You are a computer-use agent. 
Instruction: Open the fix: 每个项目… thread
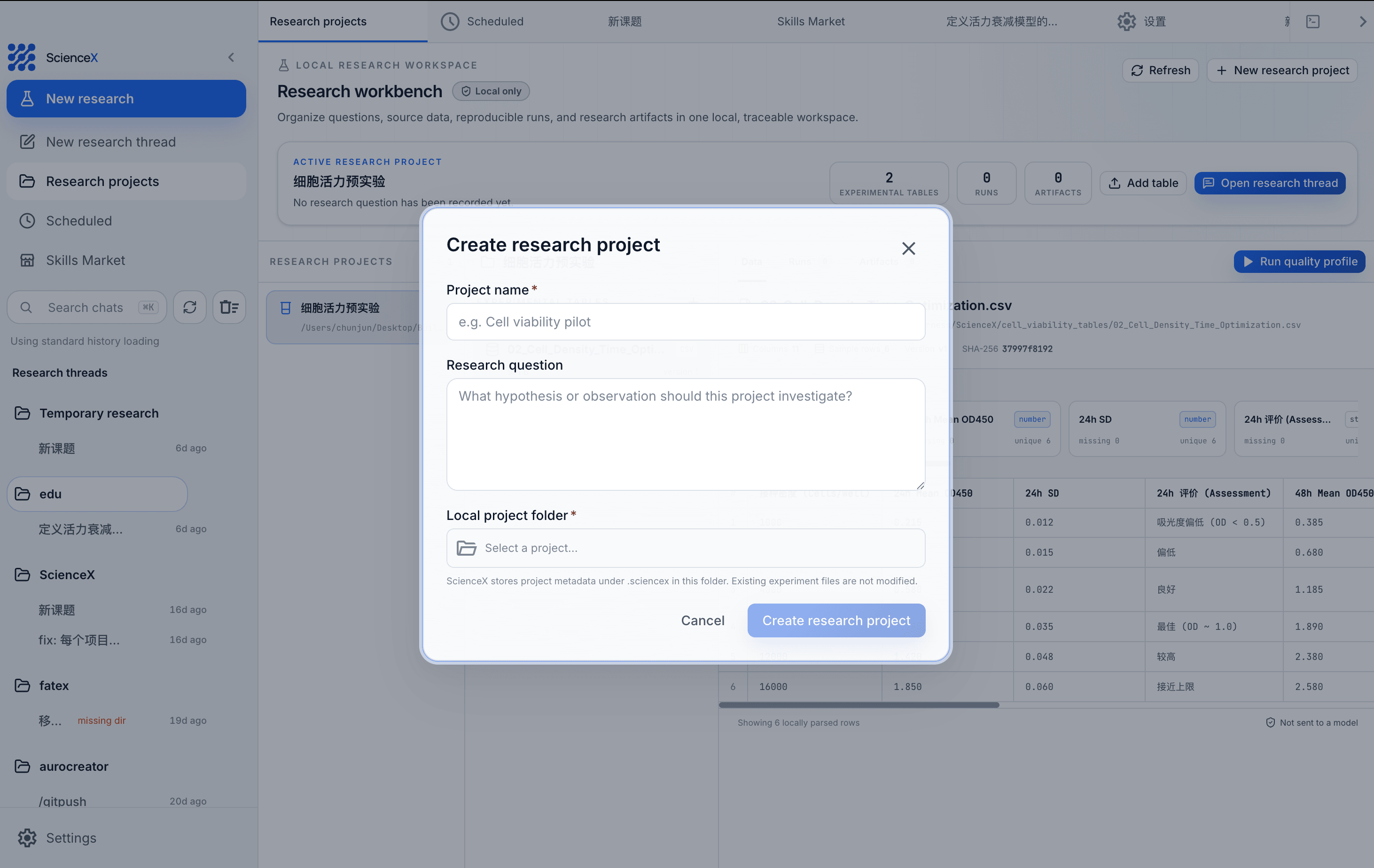point(123,640)
